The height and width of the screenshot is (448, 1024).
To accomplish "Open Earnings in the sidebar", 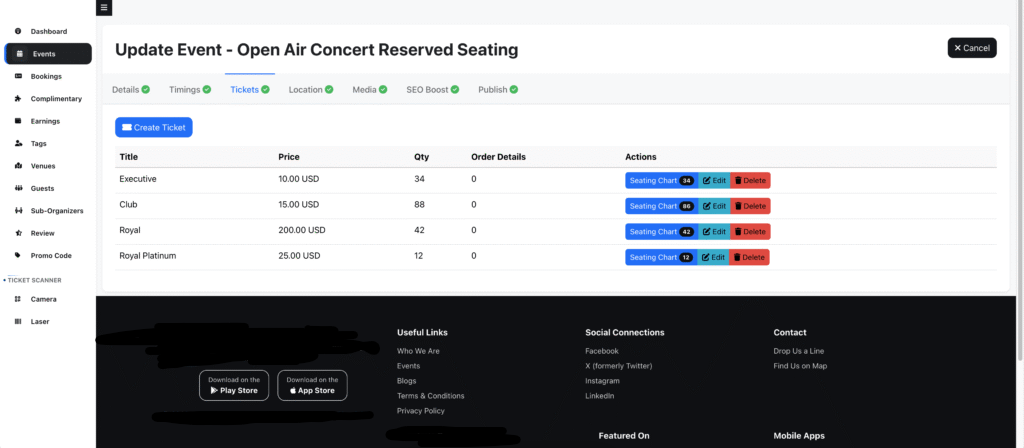I will 45,121.
